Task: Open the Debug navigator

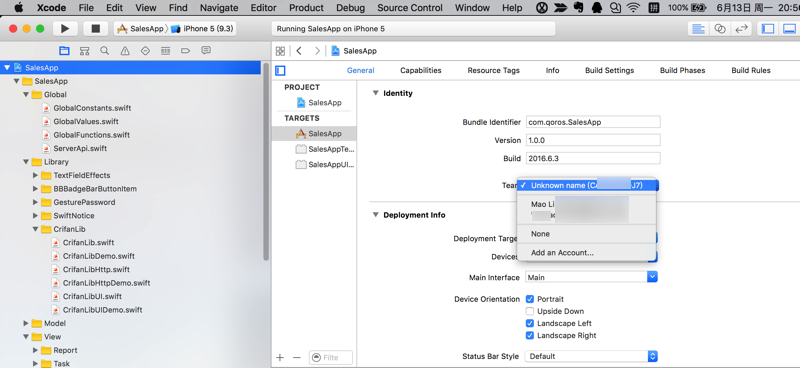Action: click(x=165, y=51)
